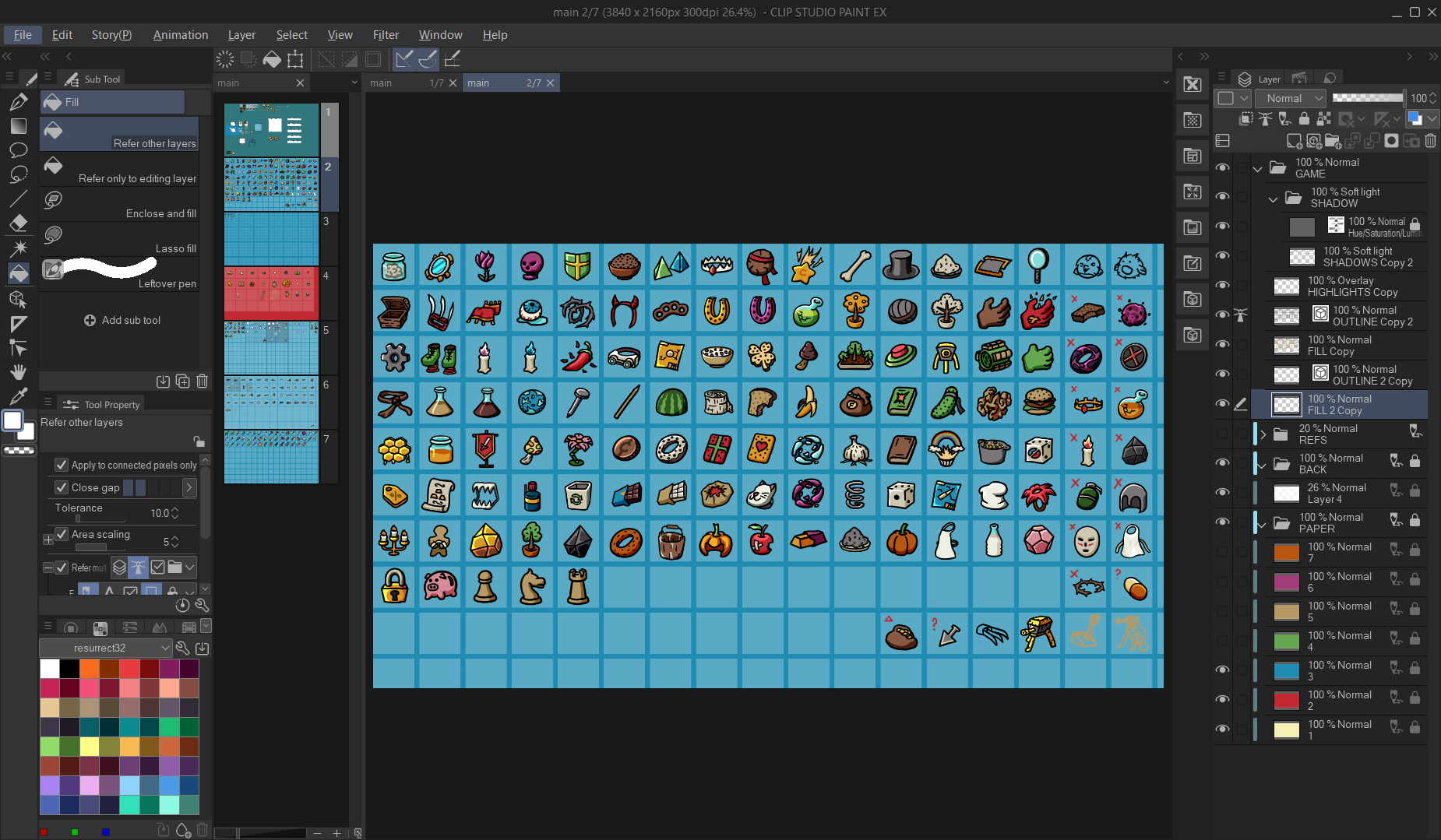
Task: Select the Eraser tool in the toolbar
Action: coord(19,223)
